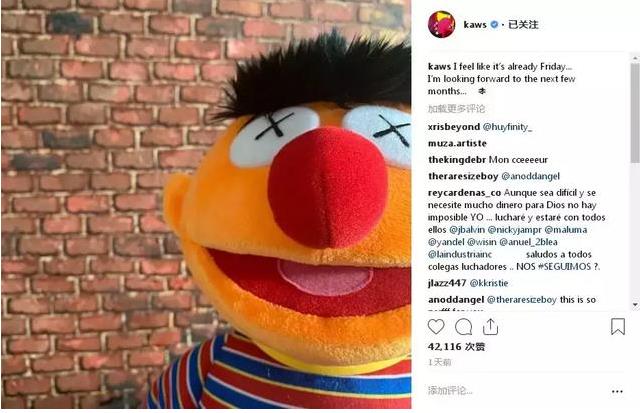Click the comments scrollbar thumb
This screenshot has height=413, width=640.
click(x=635, y=113)
